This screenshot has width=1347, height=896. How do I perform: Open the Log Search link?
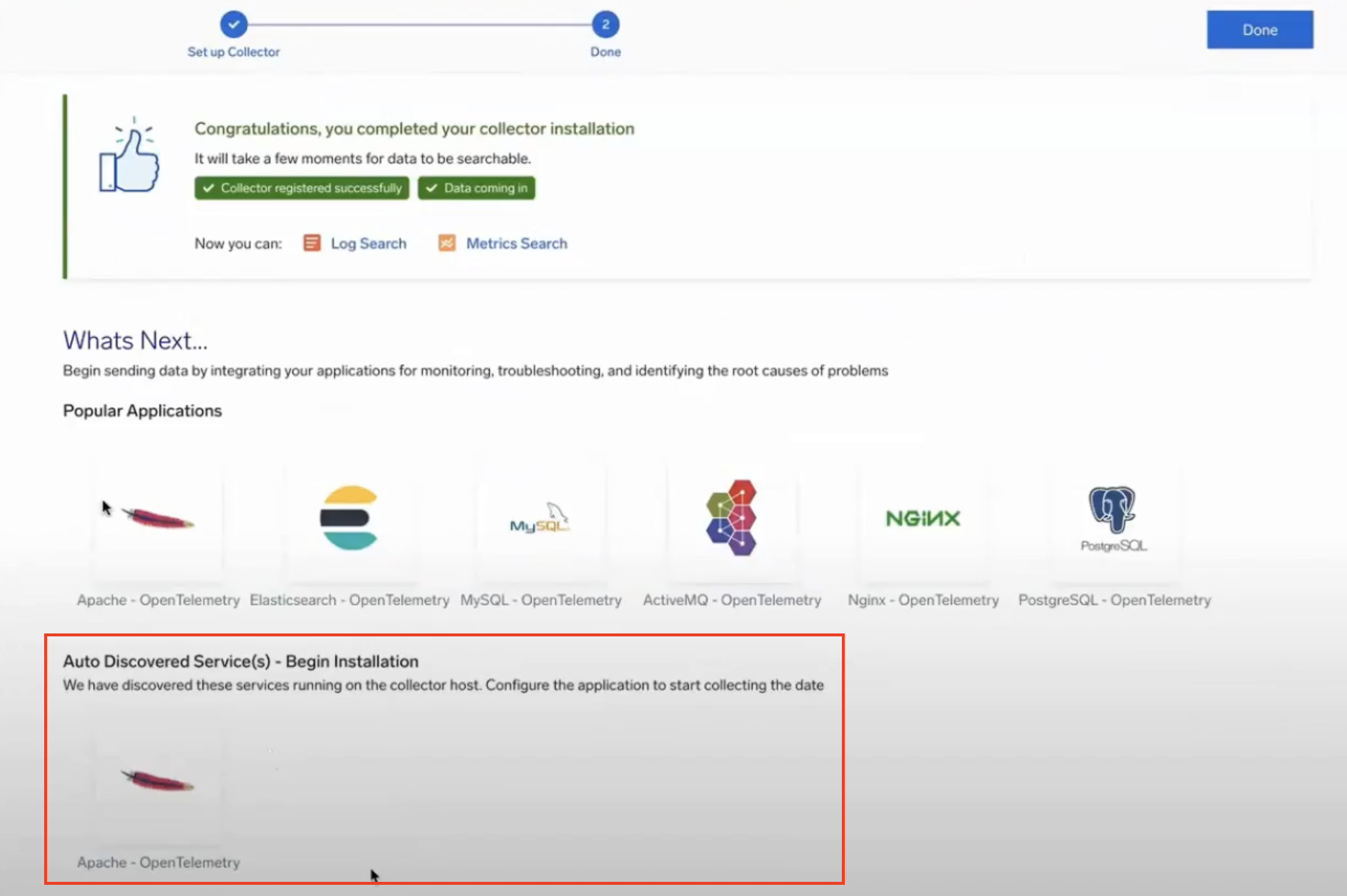point(369,243)
